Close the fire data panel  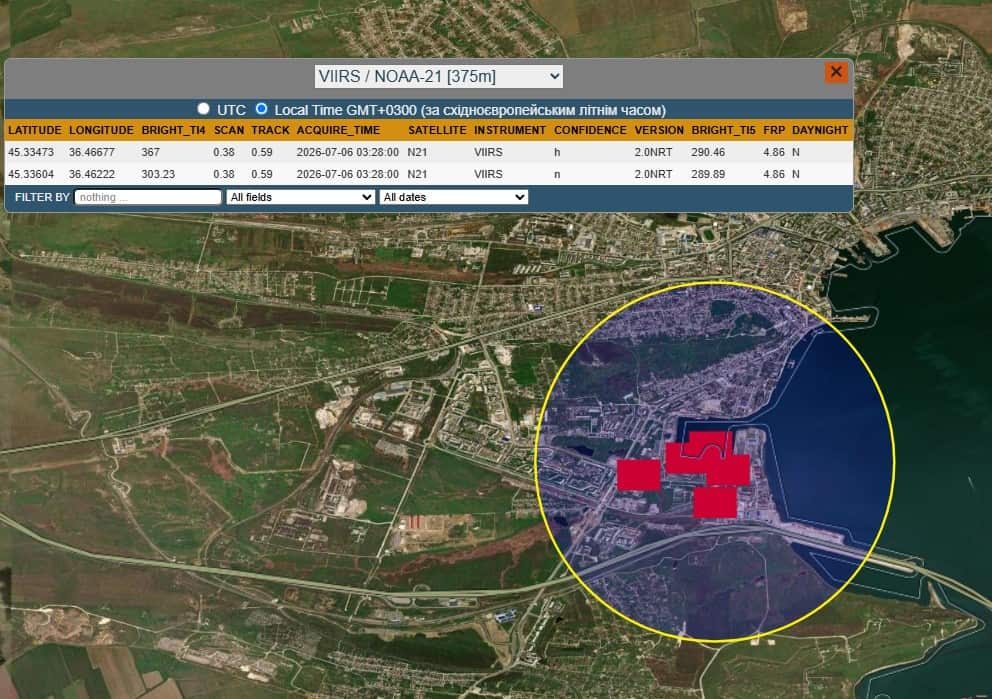click(836, 72)
